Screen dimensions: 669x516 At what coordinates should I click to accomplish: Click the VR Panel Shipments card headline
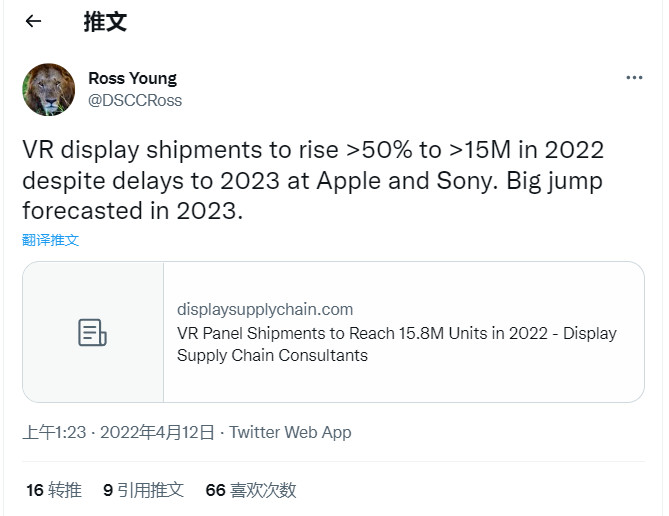pos(396,333)
